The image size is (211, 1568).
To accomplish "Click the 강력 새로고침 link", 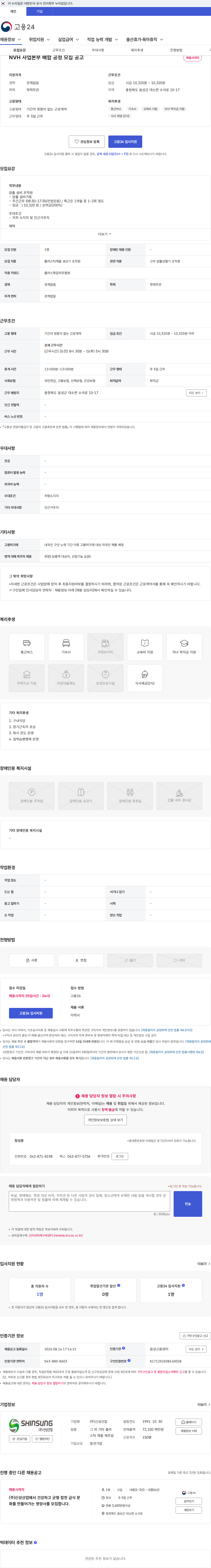I will tap(112, 154).
